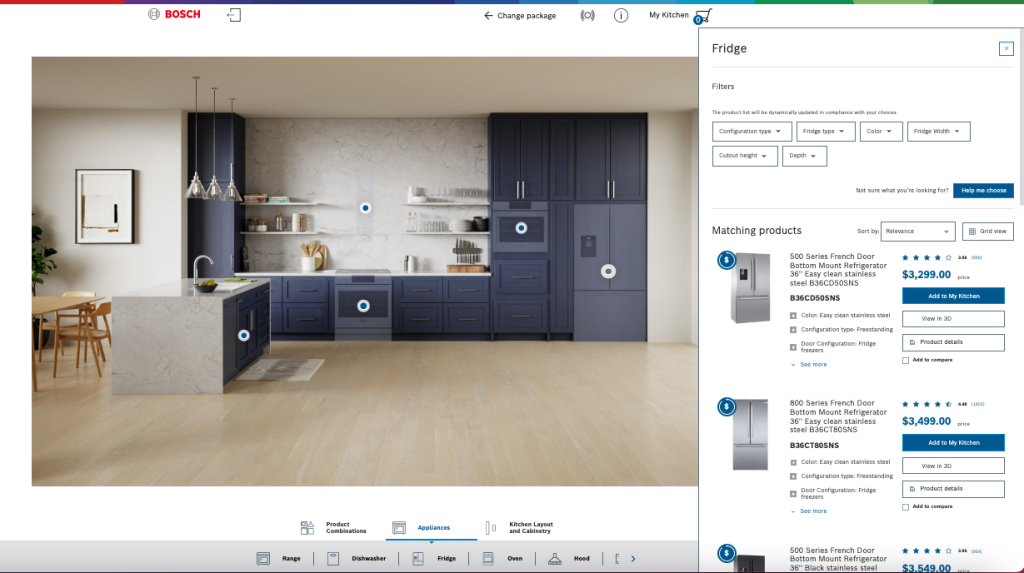
Task: Click price badge on B36CD50SNS image
Action: 726,260
